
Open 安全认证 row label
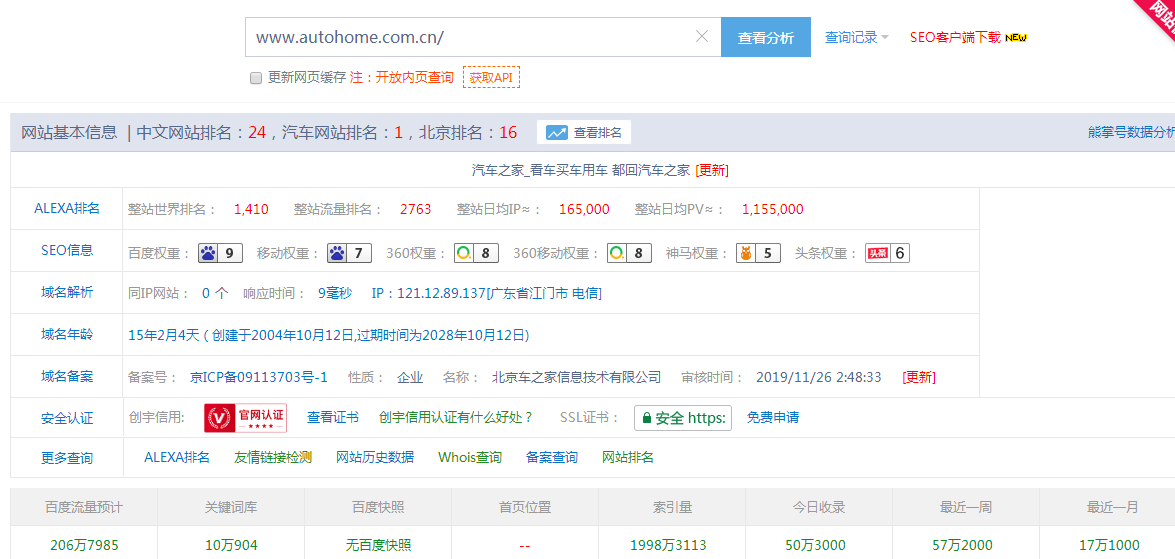pyautogui.click(x=67, y=419)
